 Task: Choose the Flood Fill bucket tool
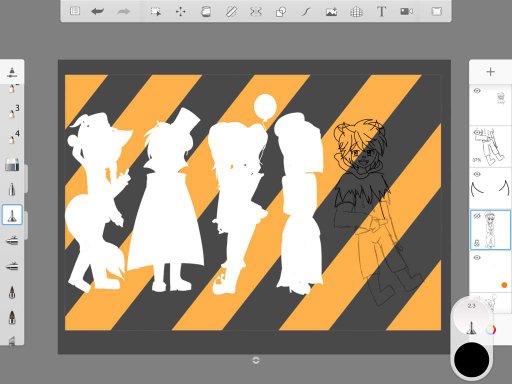206,12
